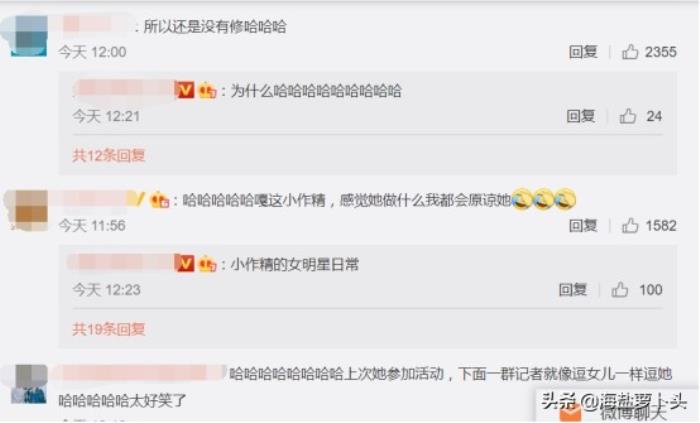Click member badge icon beside 11:56 commenter name
The height and width of the screenshot is (423, 700).
pos(160,200)
